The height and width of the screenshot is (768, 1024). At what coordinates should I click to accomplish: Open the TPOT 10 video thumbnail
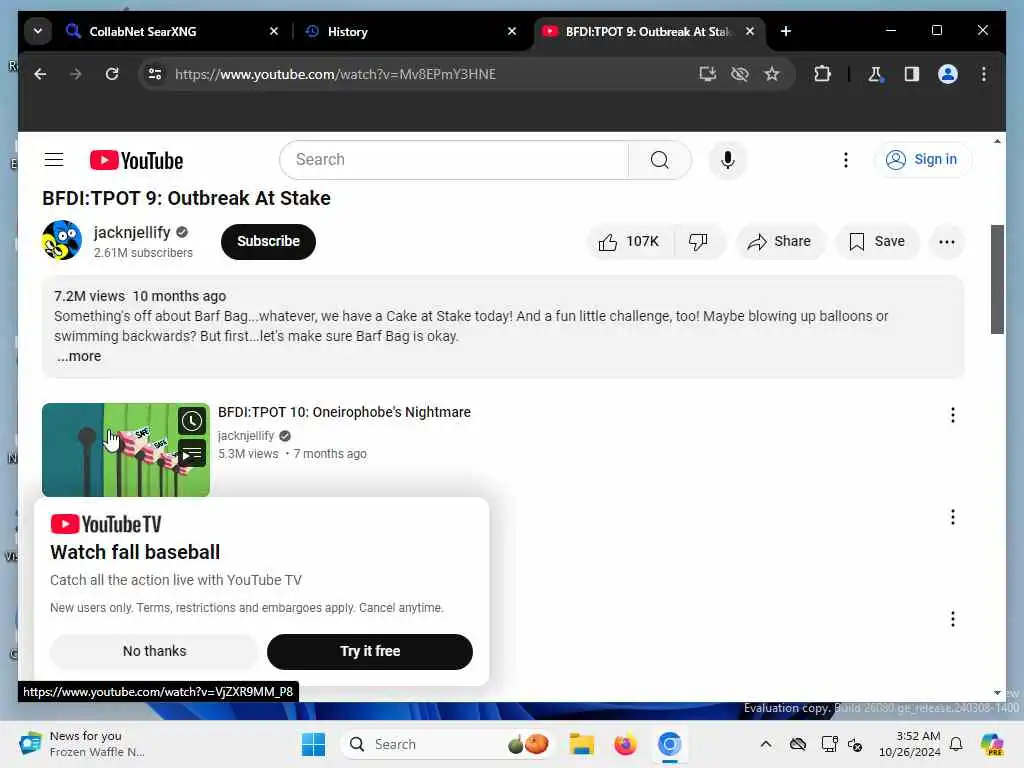coord(125,450)
